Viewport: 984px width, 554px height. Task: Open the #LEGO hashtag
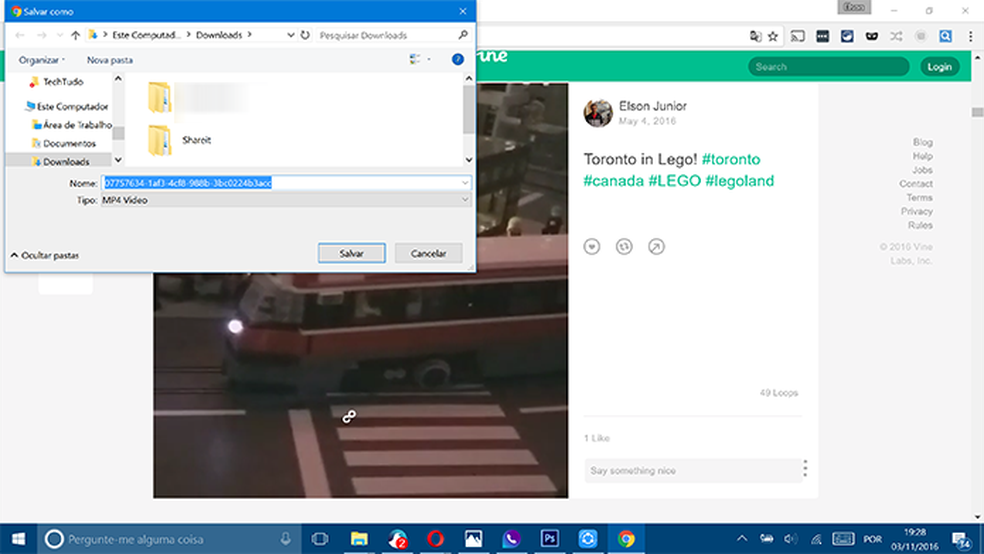click(x=675, y=181)
